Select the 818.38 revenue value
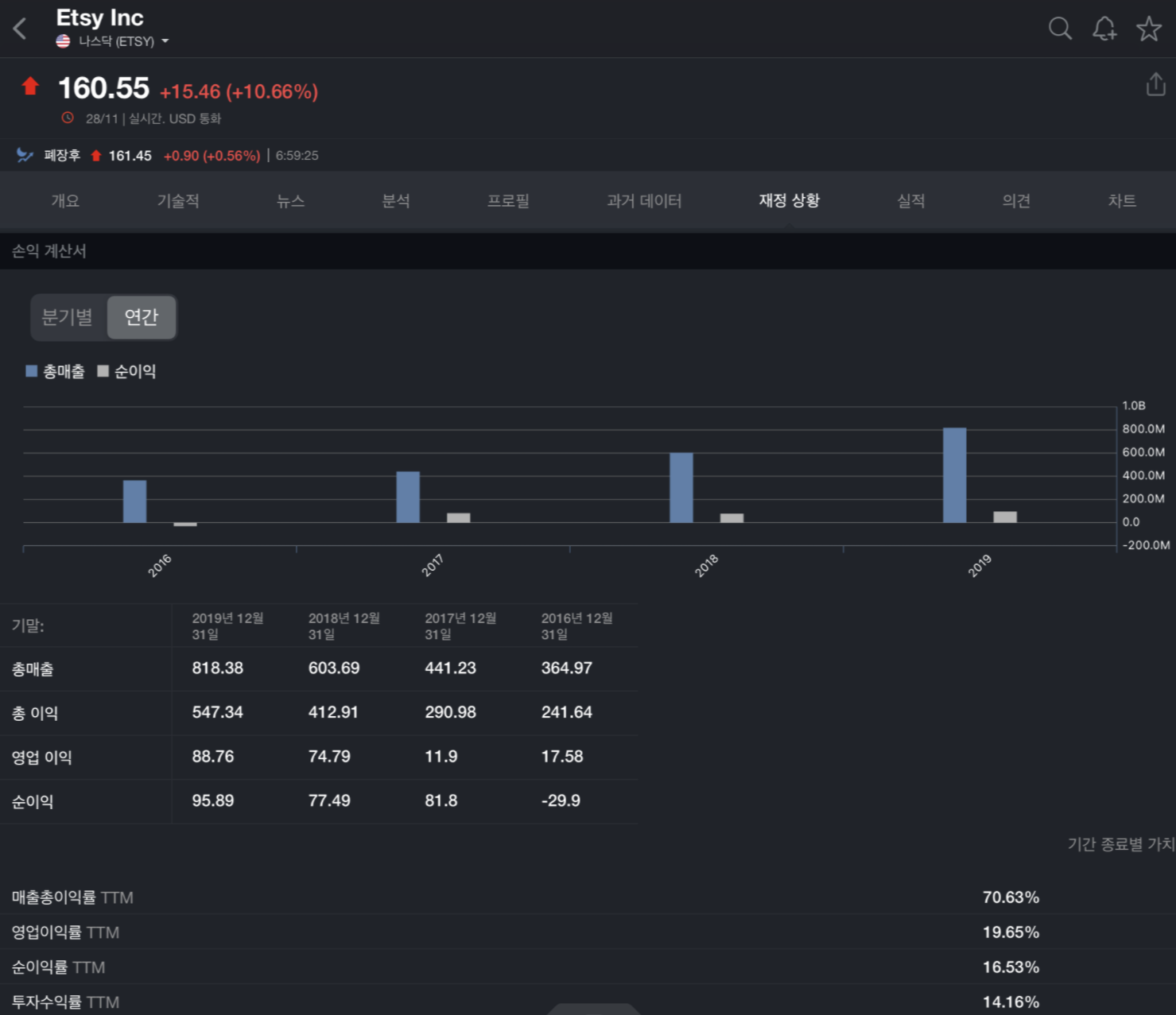 pyautogui.click(x=218, y=668)
